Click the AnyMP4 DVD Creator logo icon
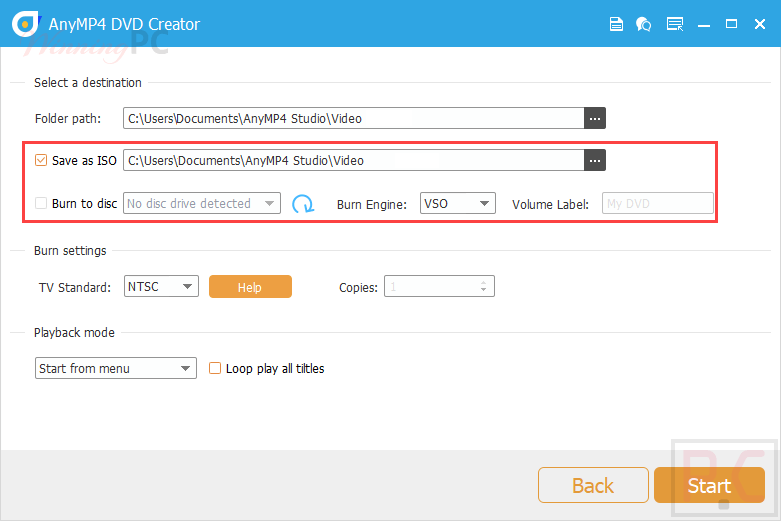Viewport: 782px width, 523px height. tap(25, 23)
